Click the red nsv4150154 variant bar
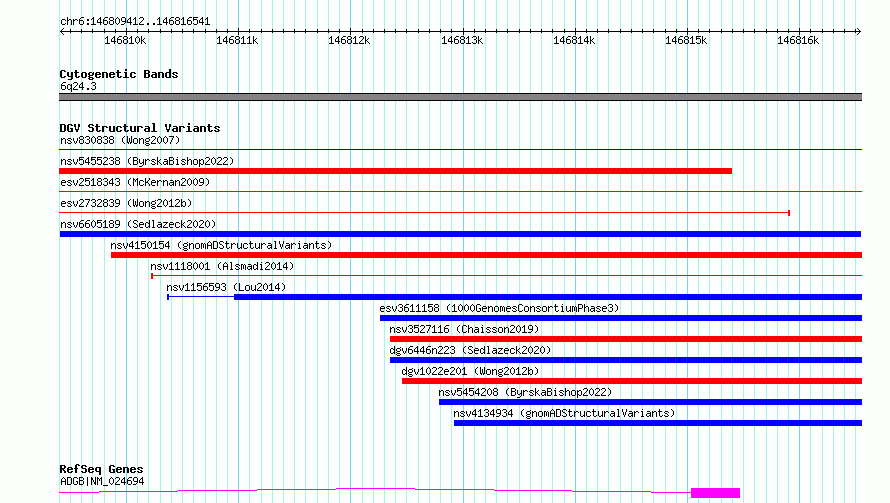The height and width of the screenshot is (503, 890). tap(486, 255)
